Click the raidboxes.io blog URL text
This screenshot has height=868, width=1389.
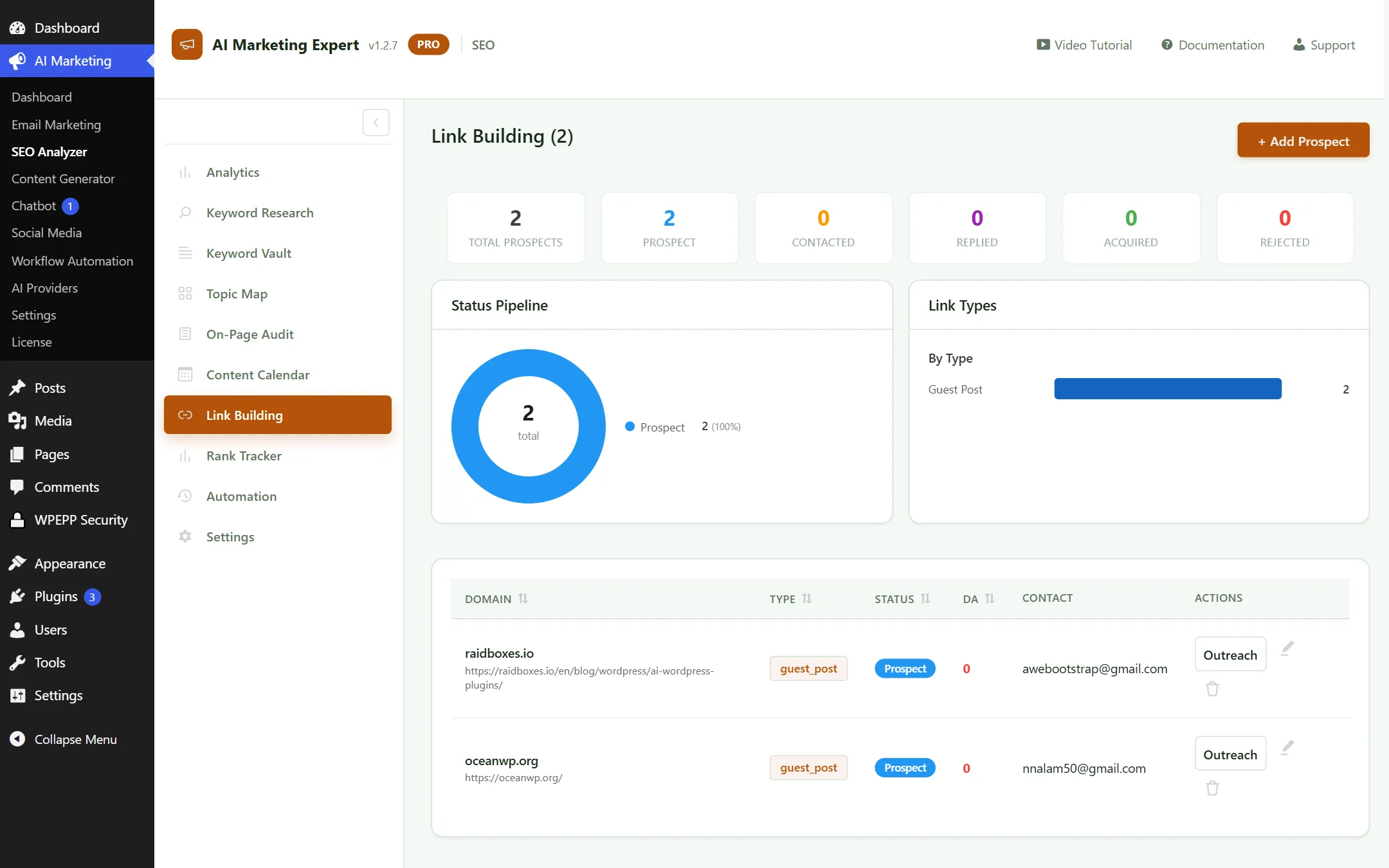589,678
